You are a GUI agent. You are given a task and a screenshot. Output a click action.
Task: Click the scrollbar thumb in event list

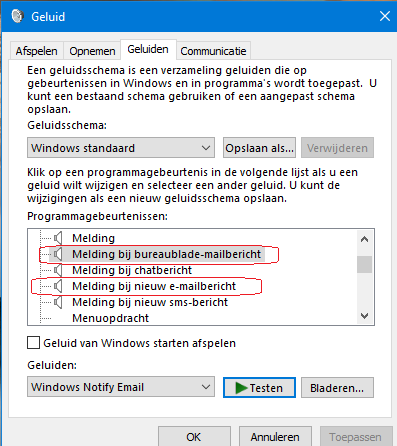point(365,265)
